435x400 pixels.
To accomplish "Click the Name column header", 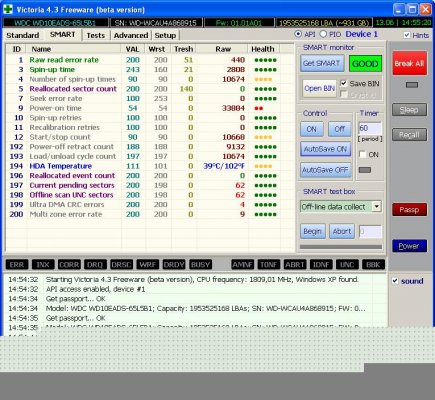I will 73,49.
